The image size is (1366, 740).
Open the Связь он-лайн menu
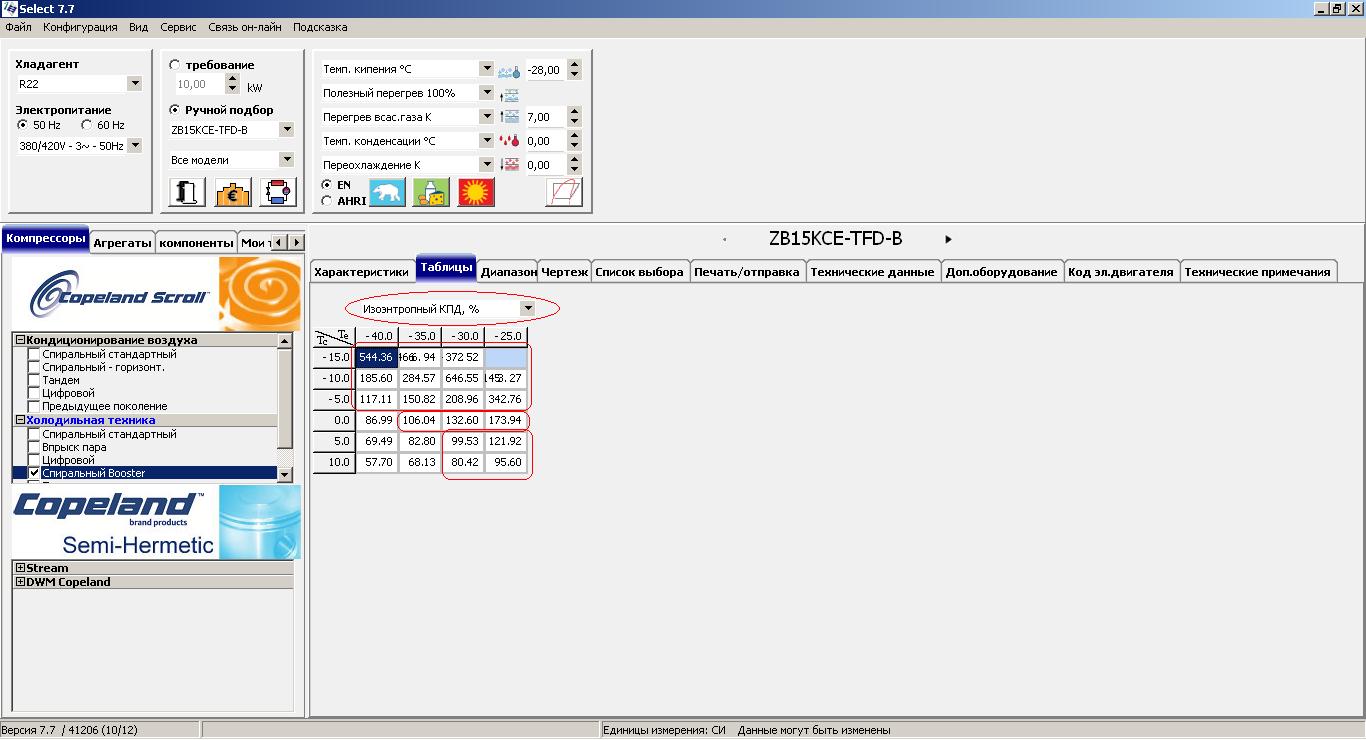(245, 27)
